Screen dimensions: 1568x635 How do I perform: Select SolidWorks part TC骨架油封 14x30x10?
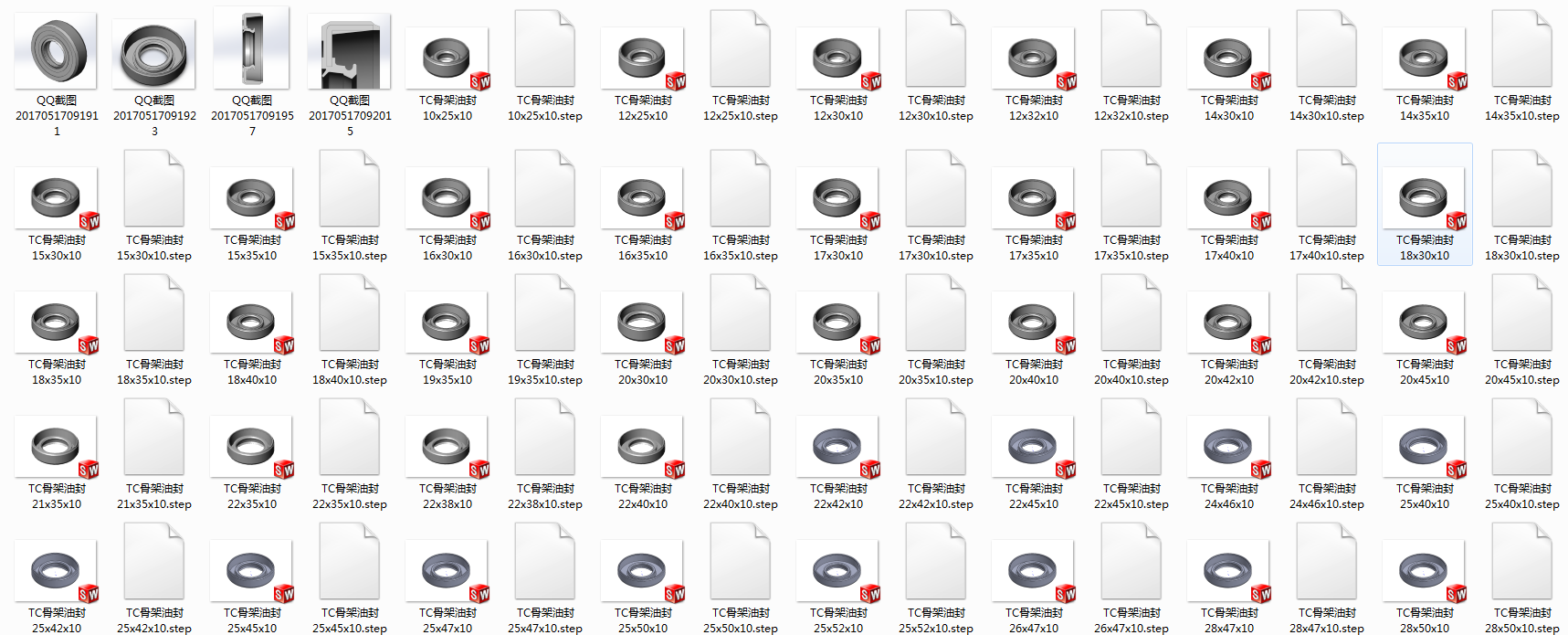(x=1229, y=58)
